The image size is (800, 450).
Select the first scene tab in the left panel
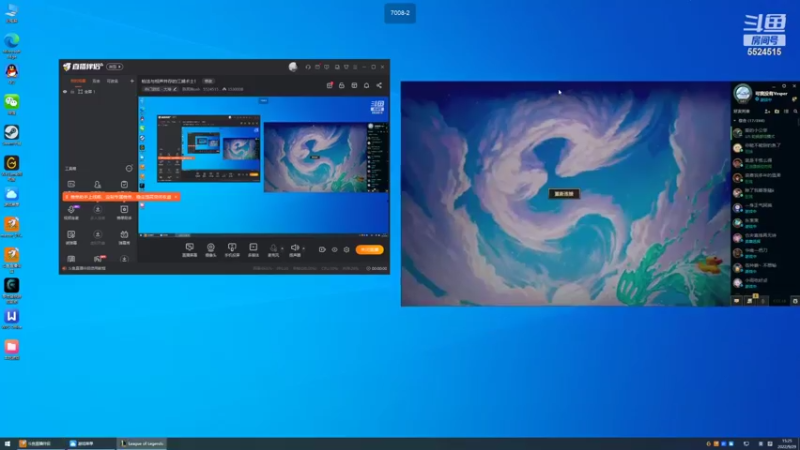click(78, 81)
